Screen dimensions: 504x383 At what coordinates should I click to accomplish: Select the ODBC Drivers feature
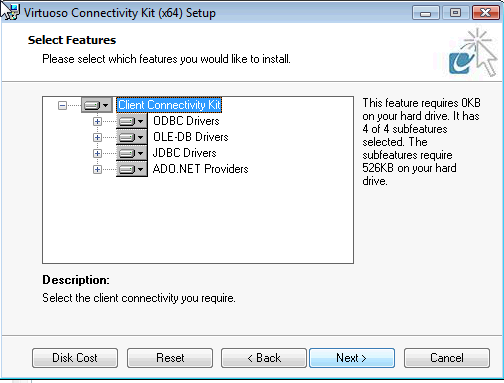(x=186, y=121)
